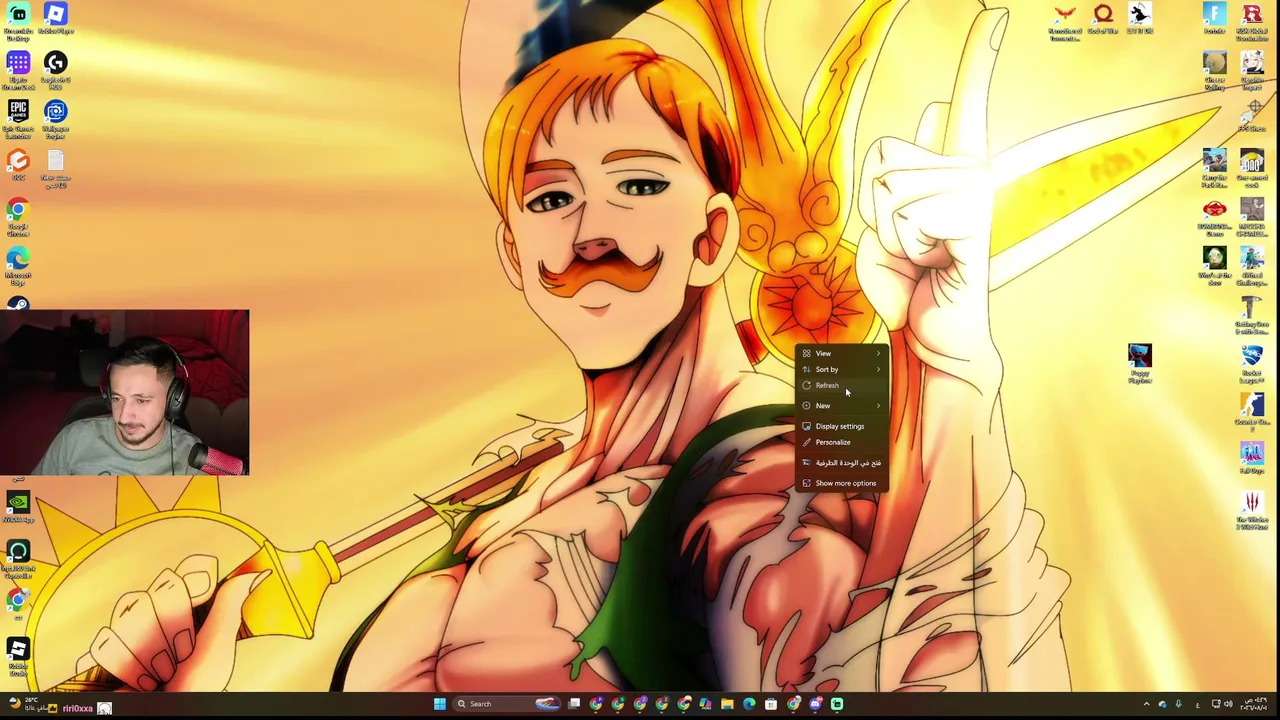Open the Elgato Stream Deck shortcut
Viewport: 1280px width, 720px height.
click(18, 70)
